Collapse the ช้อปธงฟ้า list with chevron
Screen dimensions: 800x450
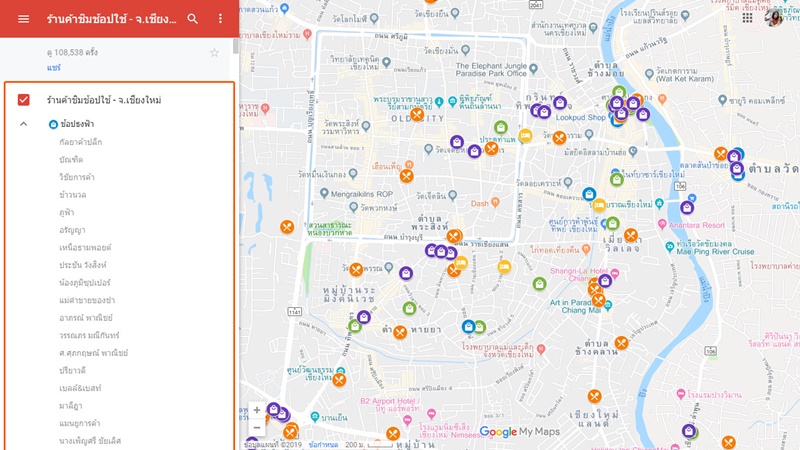coord(23,124)
